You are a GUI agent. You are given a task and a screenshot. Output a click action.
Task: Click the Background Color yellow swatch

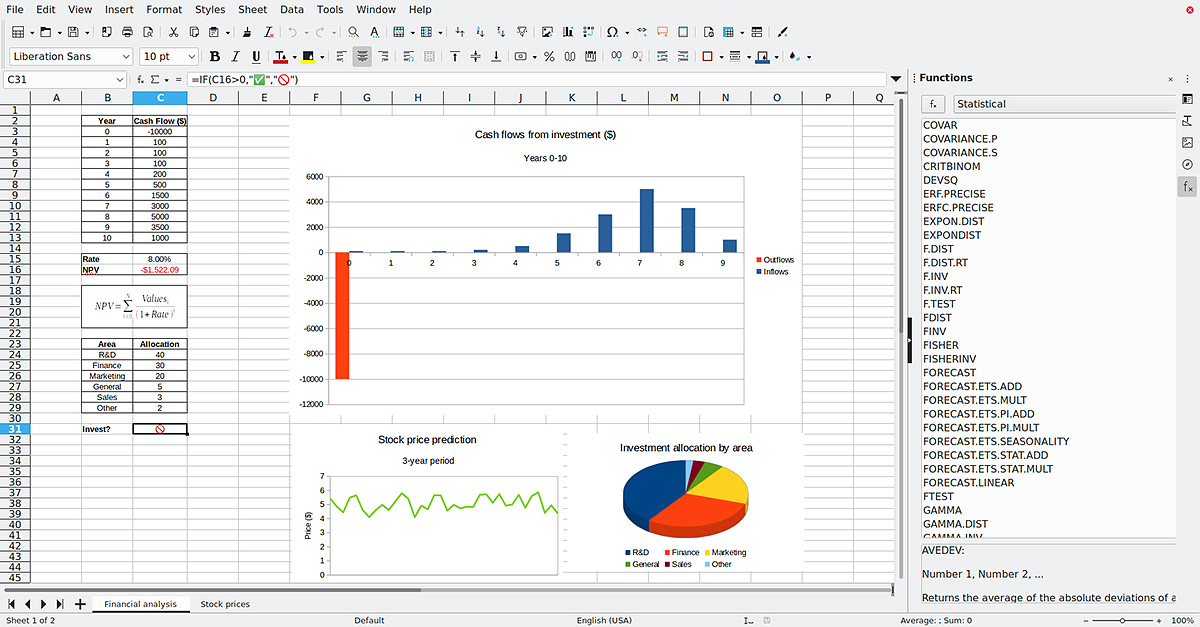click(x=307, y=57)
